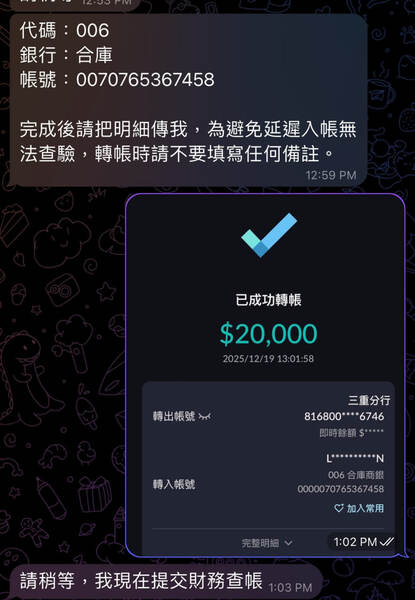Screen dimensions: 415x600
Task: Click the 加入常用 link text
Action: click(x=365, y=508)
